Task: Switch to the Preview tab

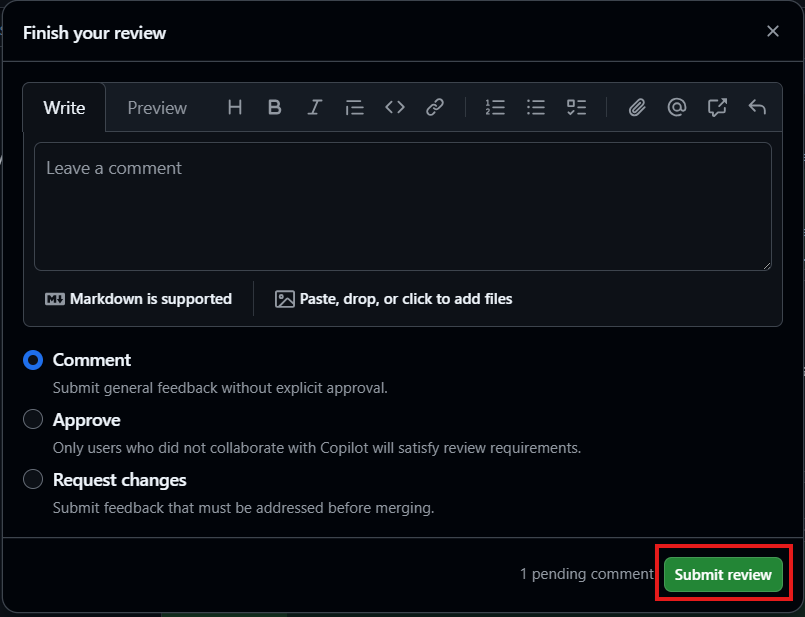Action: pyautogui.click(x=157, y=108)
